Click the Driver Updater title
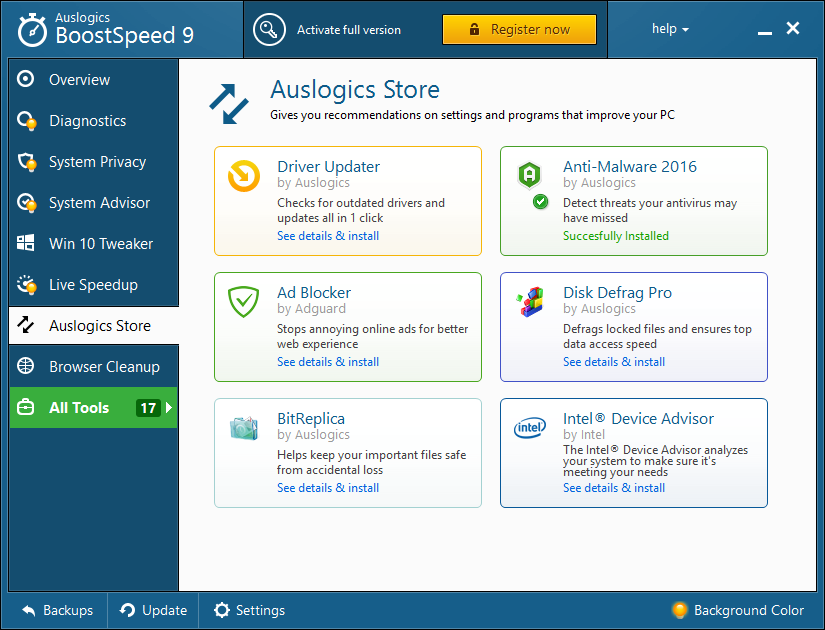The height and width of the screenshot is (630, 825). coord(328,167)
